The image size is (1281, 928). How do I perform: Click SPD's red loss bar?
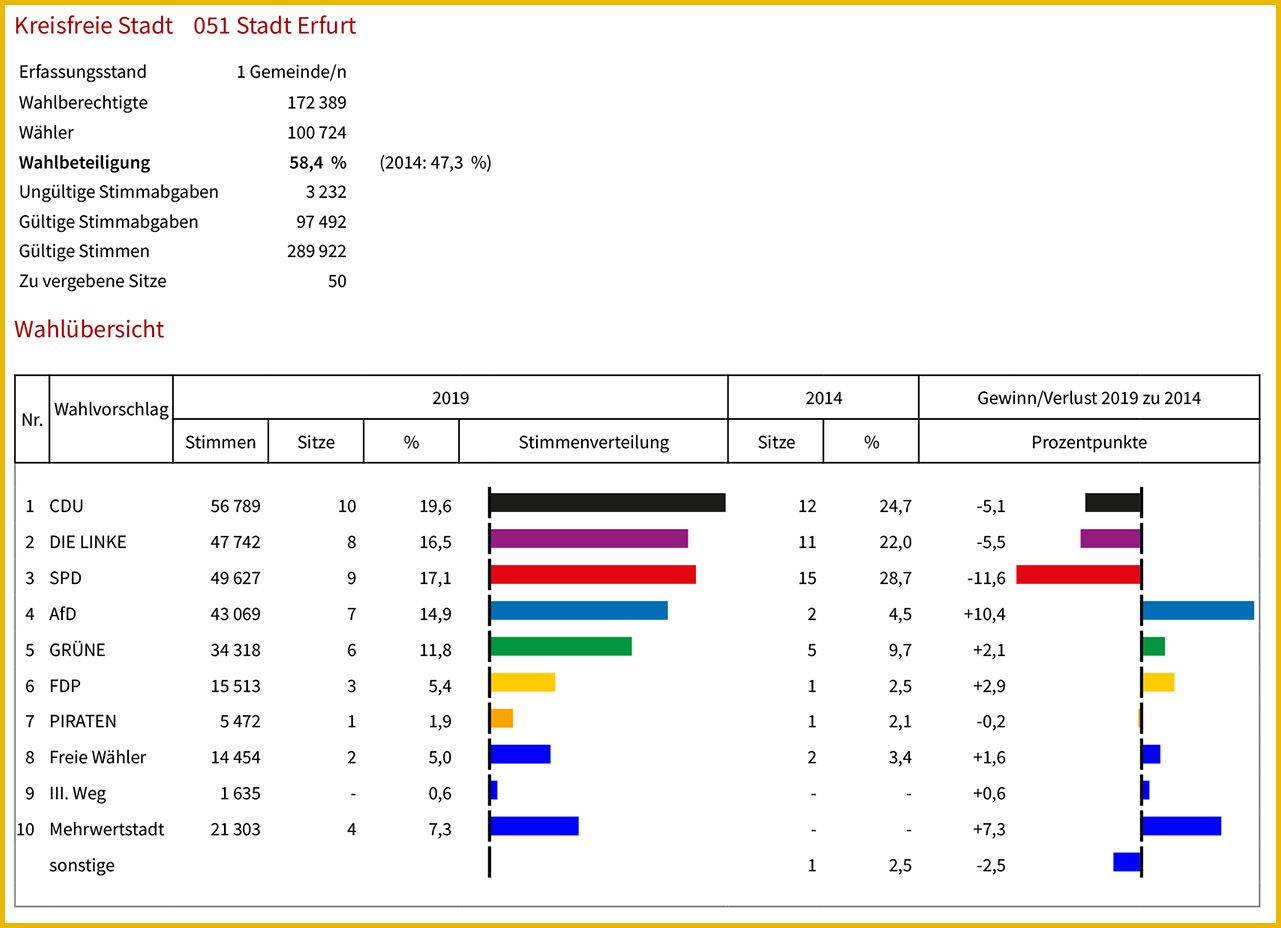point(1078,574)
